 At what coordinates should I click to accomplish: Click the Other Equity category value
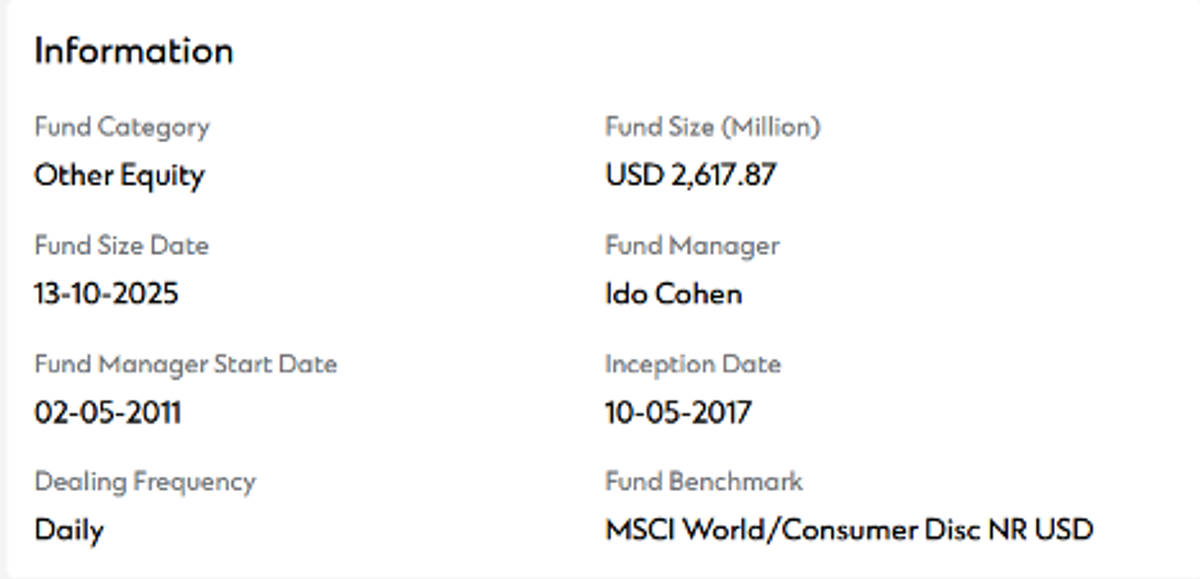coord(119,175)
